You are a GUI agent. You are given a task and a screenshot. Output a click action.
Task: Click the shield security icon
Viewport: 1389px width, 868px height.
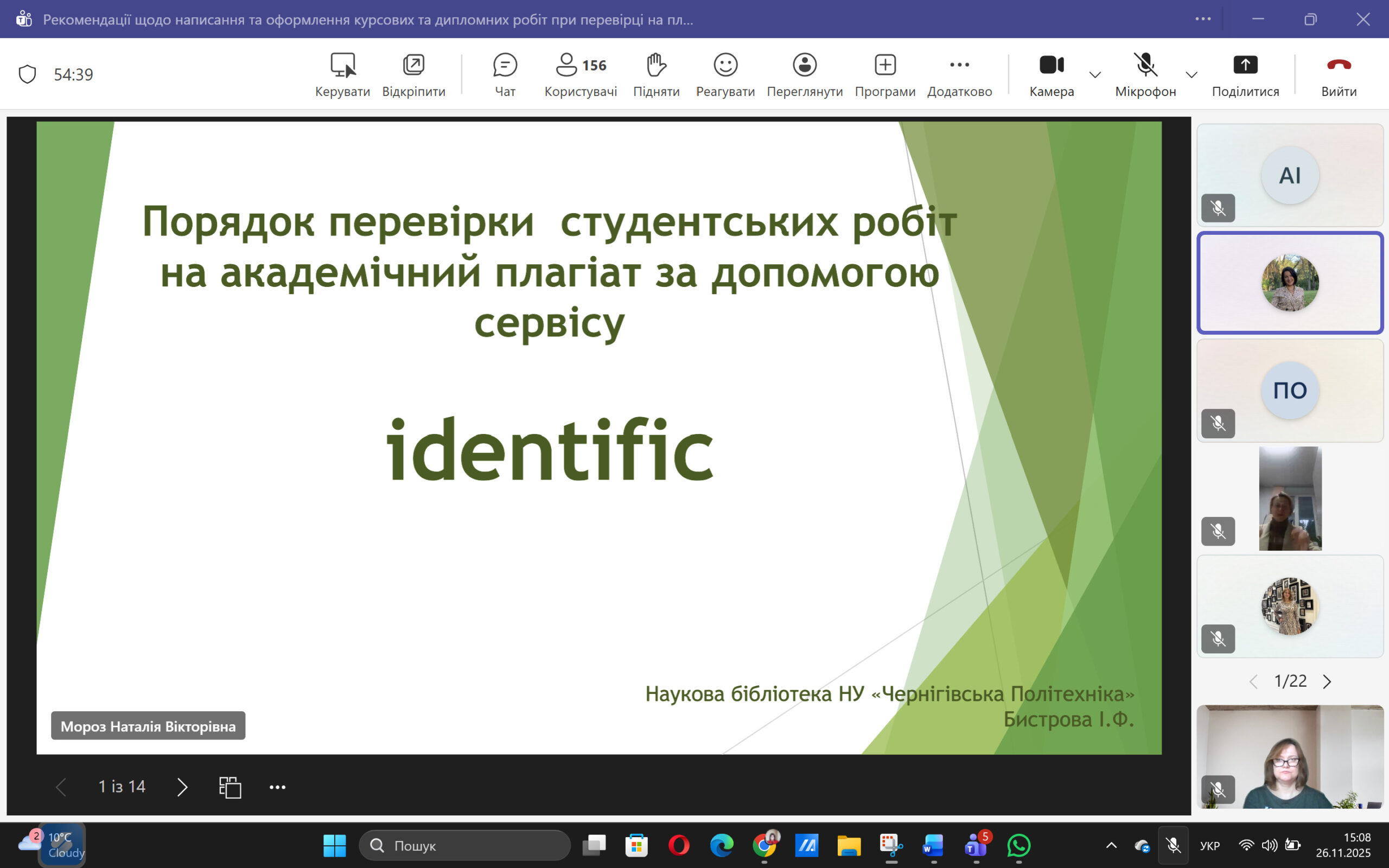(x=28, y=74)
